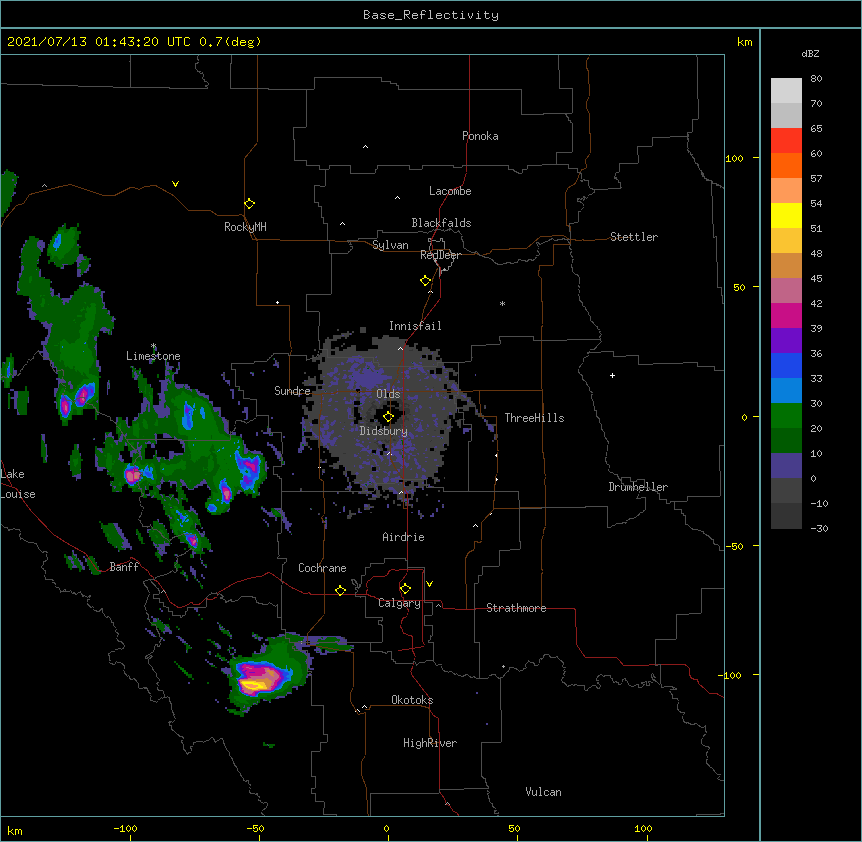The image size is (862, 842).
Task: Click the dBZ legend heading
Action: 810,53
